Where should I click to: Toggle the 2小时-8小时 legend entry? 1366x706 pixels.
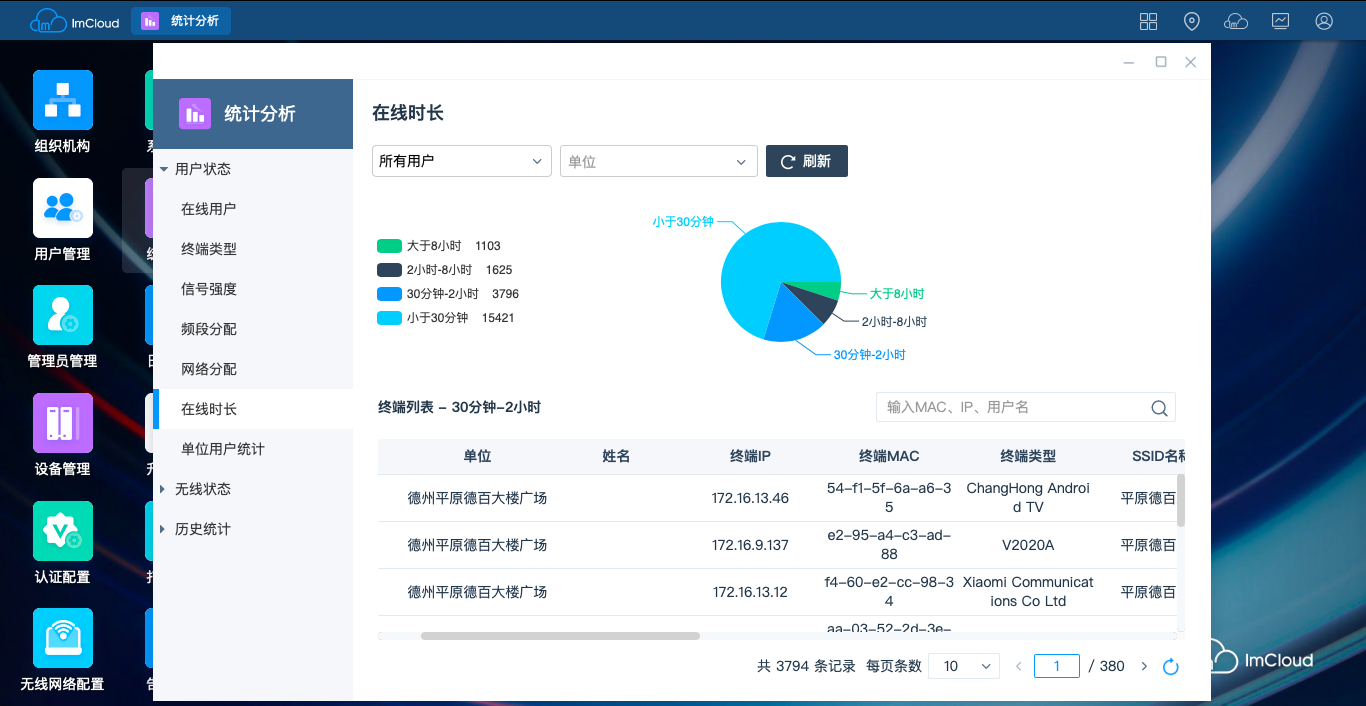click(439, 270)
